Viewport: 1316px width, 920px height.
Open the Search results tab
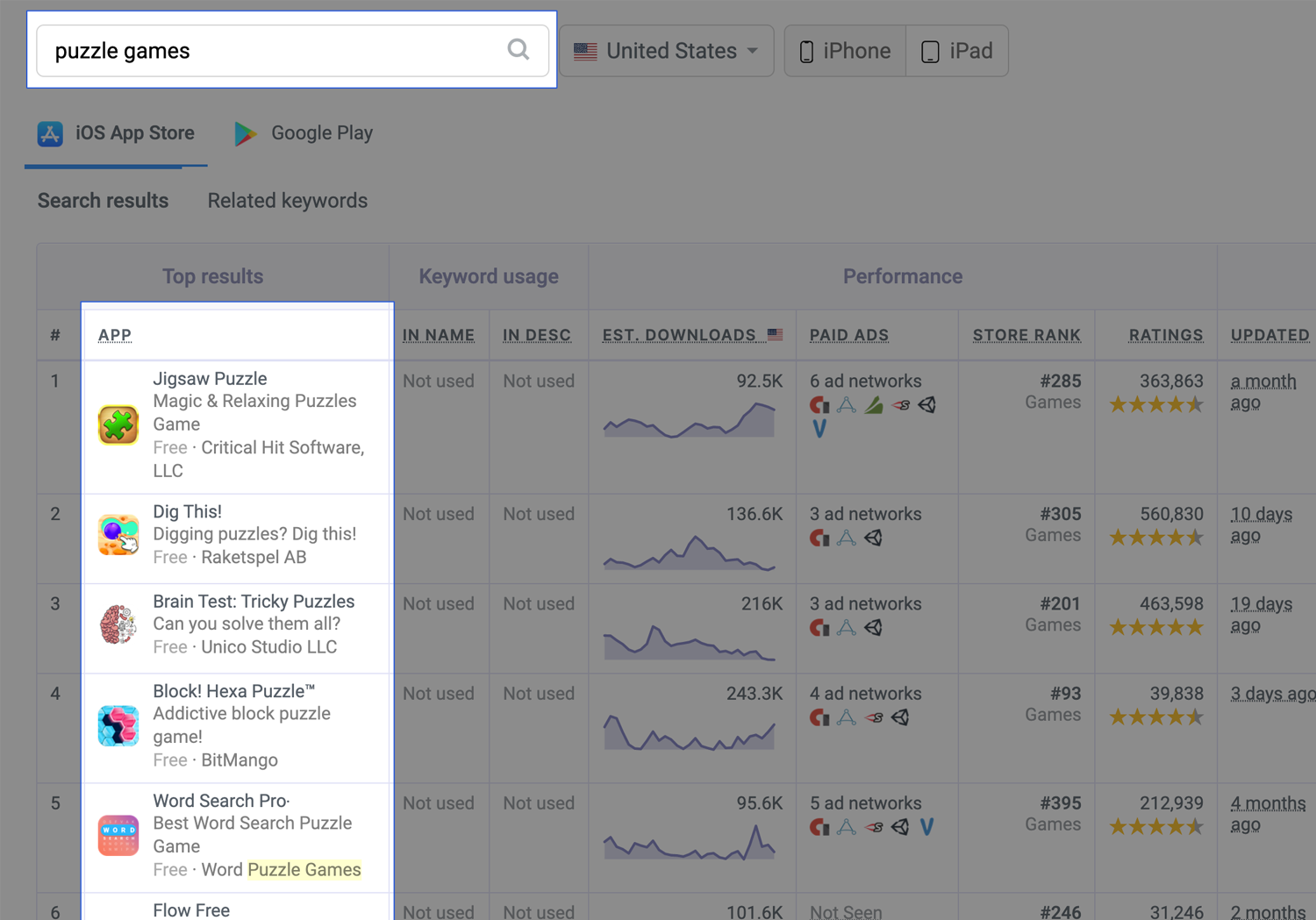[x=103, y=201]
